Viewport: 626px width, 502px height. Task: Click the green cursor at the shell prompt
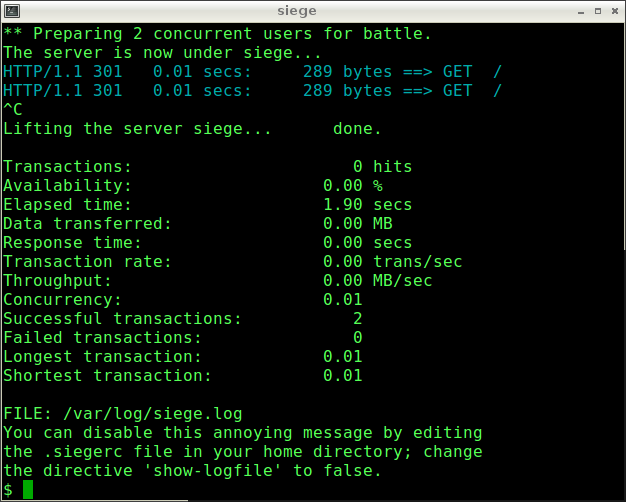pos(28,490)
